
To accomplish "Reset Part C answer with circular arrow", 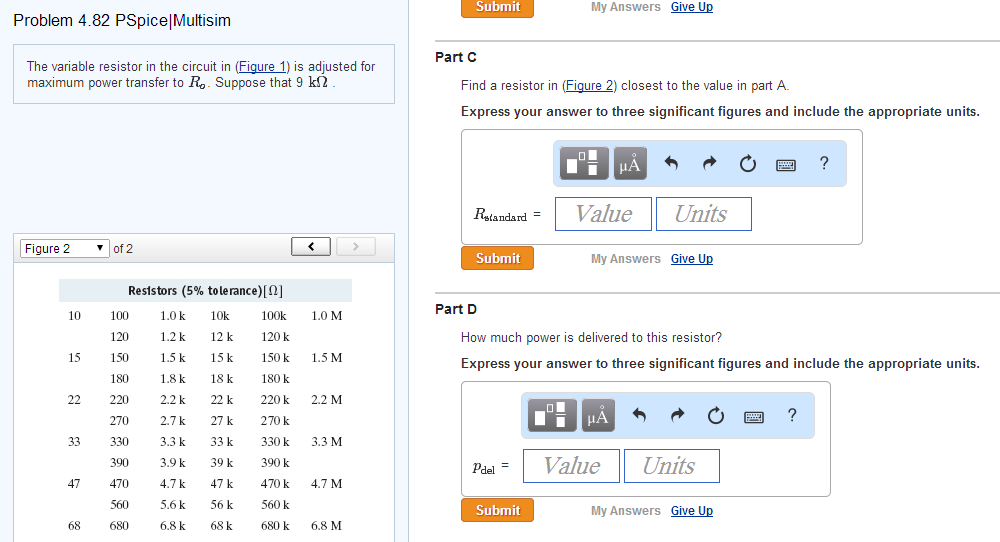I will (x=747, y=164).
